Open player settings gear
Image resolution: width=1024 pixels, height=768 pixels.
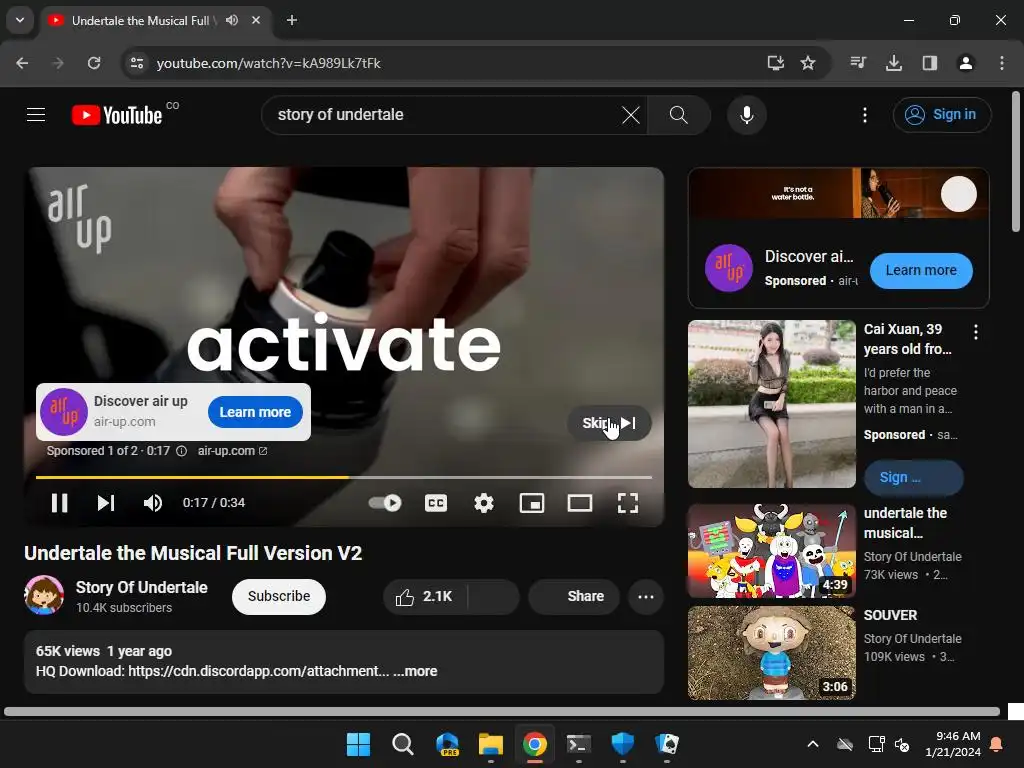pyautogui.click(x=484, y=503)
